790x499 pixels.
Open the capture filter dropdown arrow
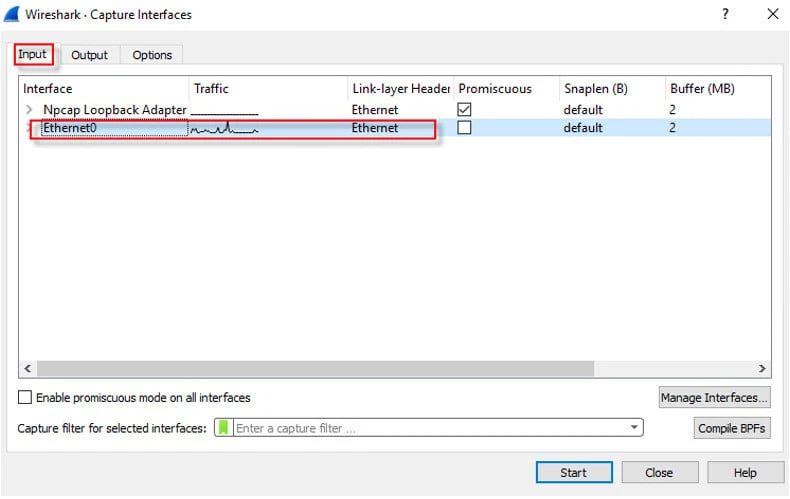(634, 428)
